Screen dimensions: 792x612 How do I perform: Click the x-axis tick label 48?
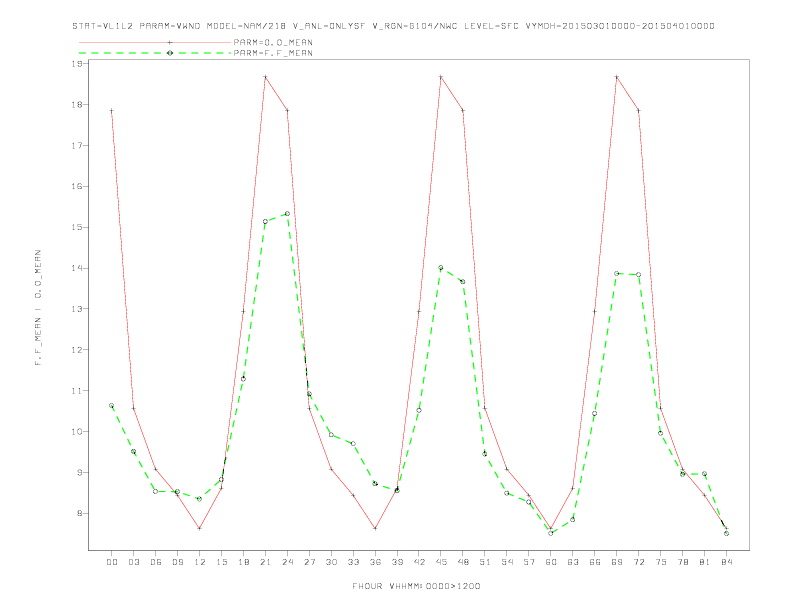(463, 562)
